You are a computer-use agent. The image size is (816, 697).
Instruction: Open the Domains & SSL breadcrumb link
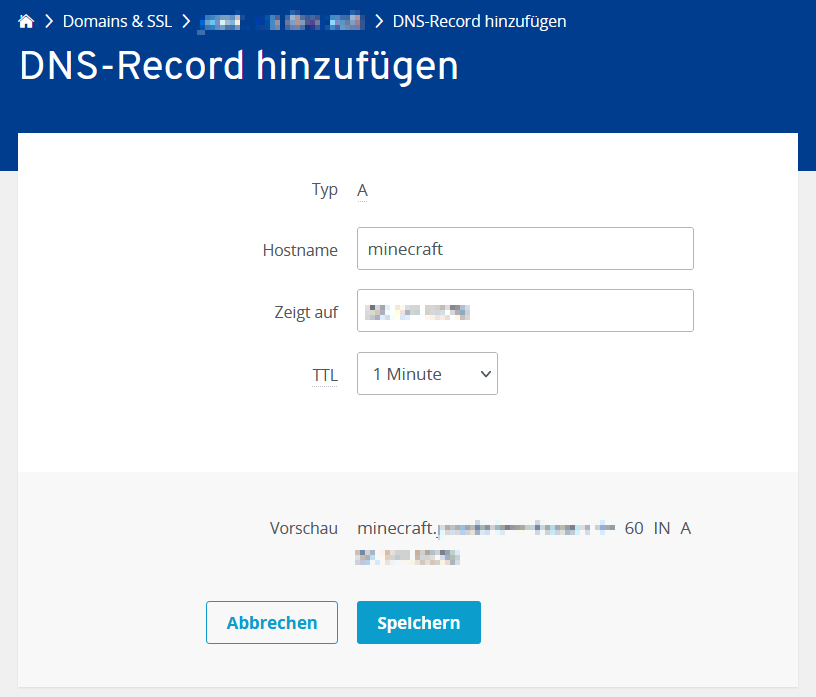117,21
